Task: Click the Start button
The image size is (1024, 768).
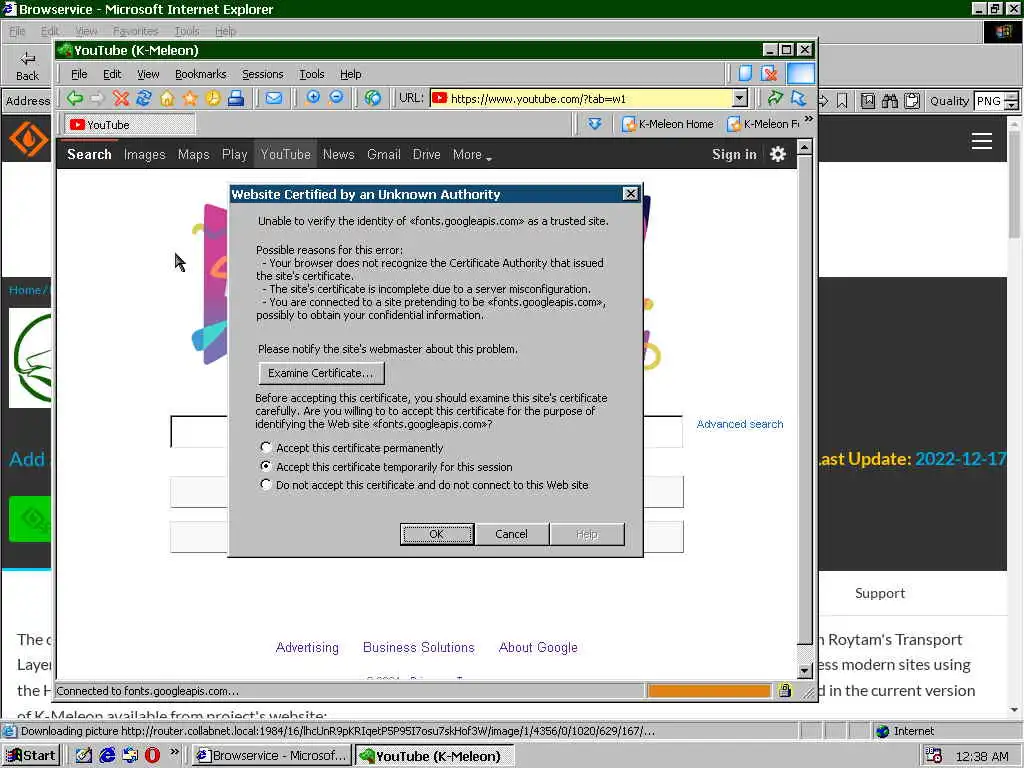Action: tap(31, 755)
